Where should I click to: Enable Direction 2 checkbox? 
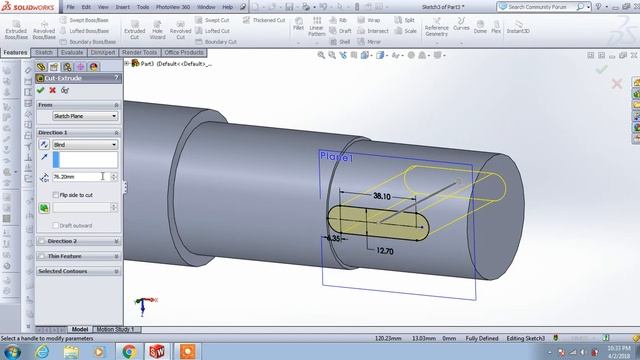coord(42,241)
